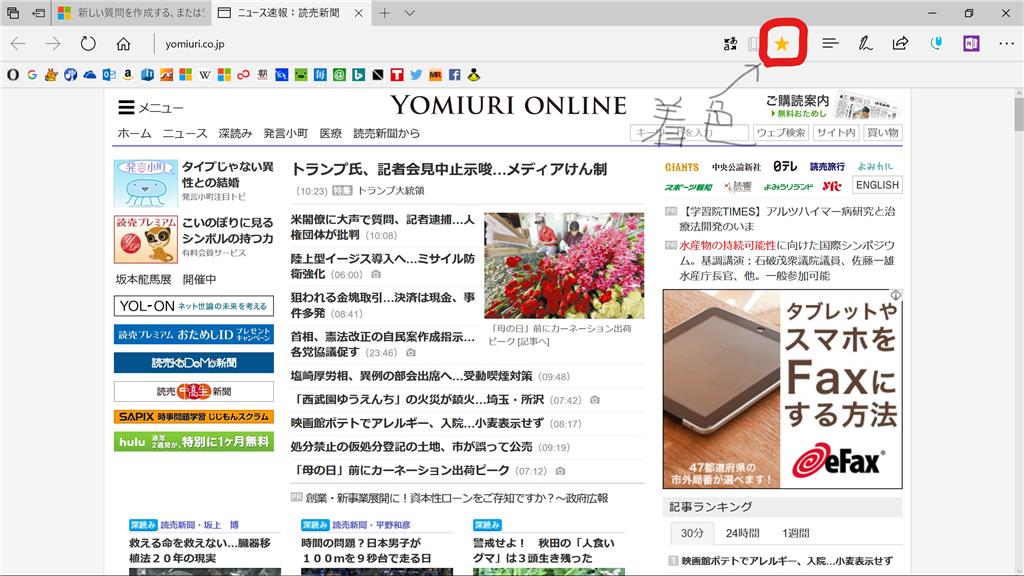
Task: Open Bing favorite shortcut
Action: (359, 75)
